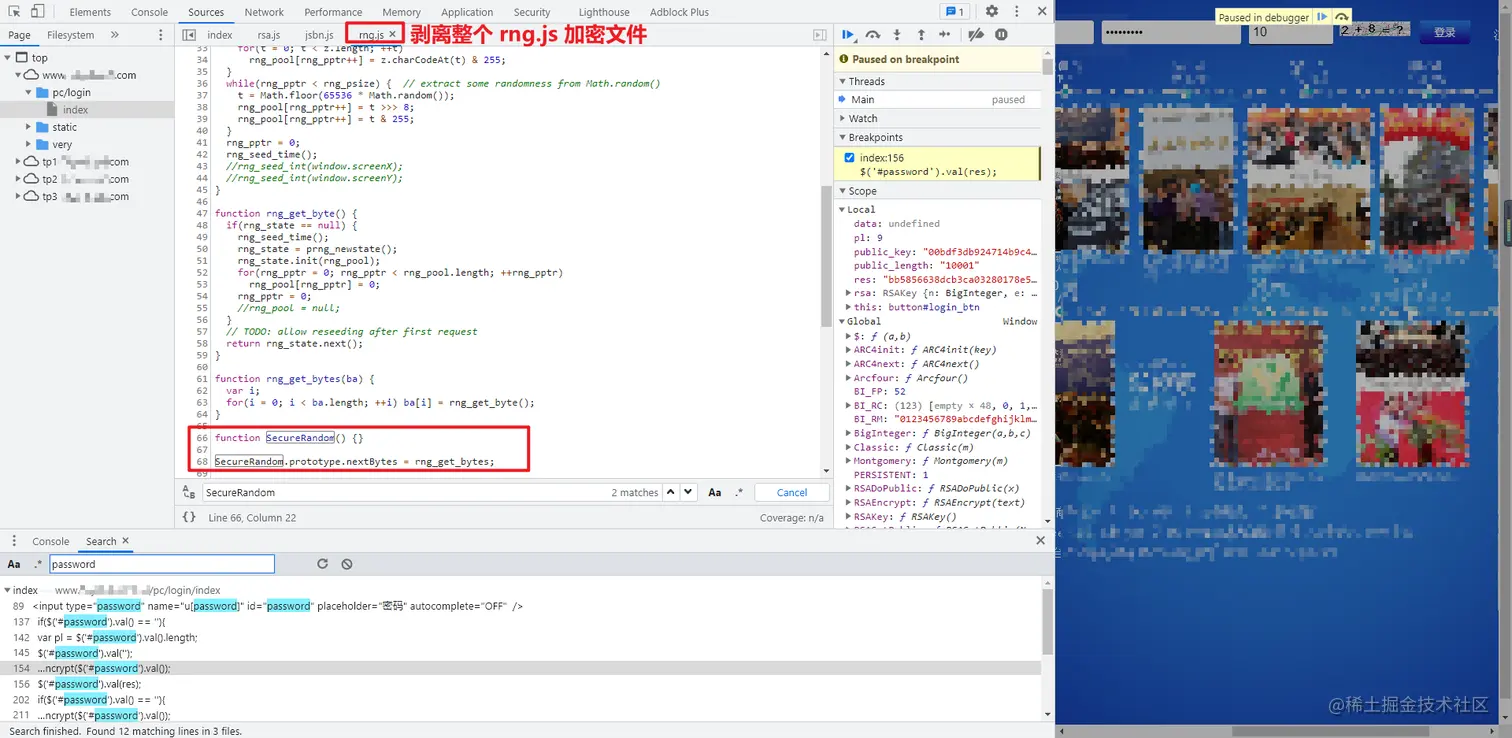Open DevTools more options kebab menu
Image resolution: width=1512 pixels, height=738 pixels.
(x=1016, y=12)
